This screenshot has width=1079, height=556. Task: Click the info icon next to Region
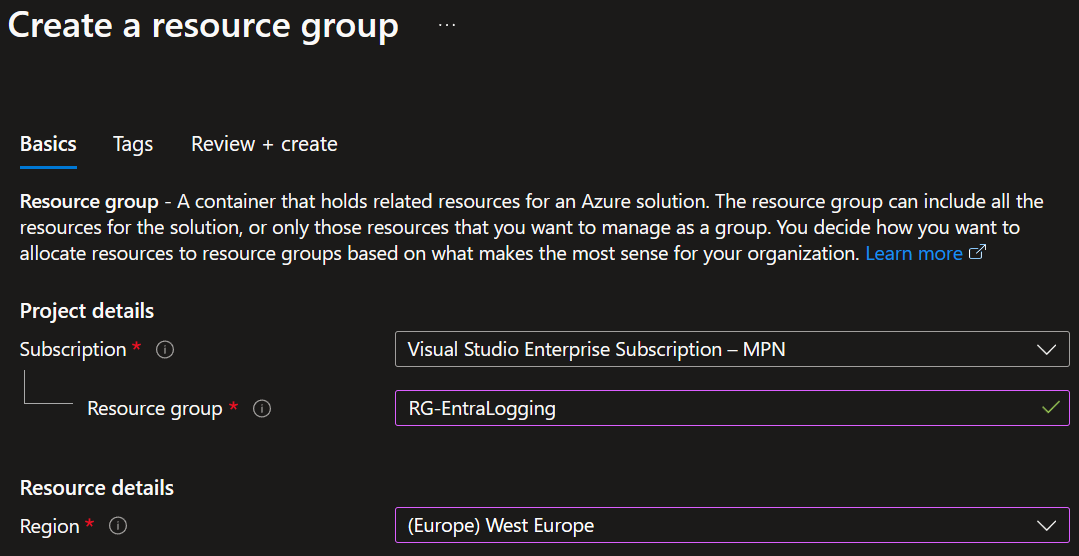[118, 526]
